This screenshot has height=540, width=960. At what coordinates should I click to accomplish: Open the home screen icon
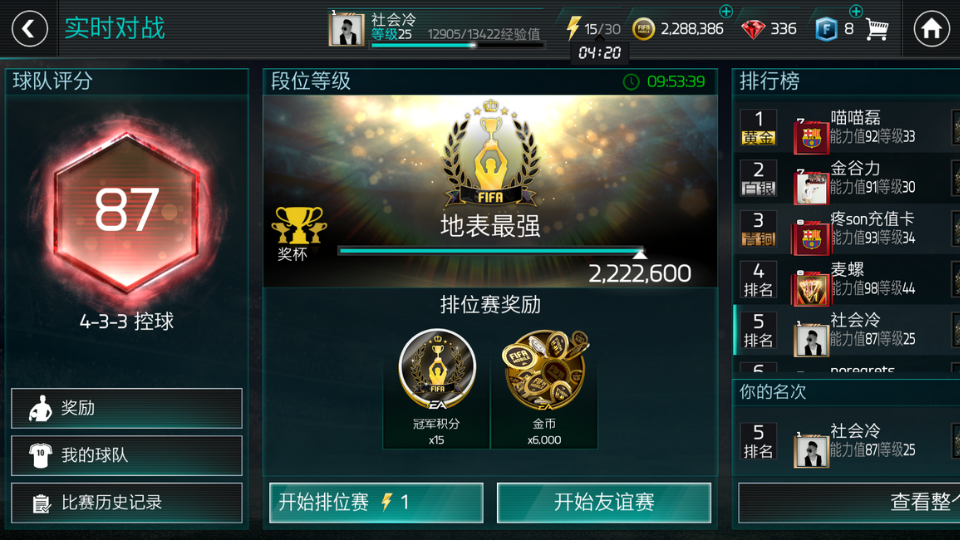tap(931, 29)
